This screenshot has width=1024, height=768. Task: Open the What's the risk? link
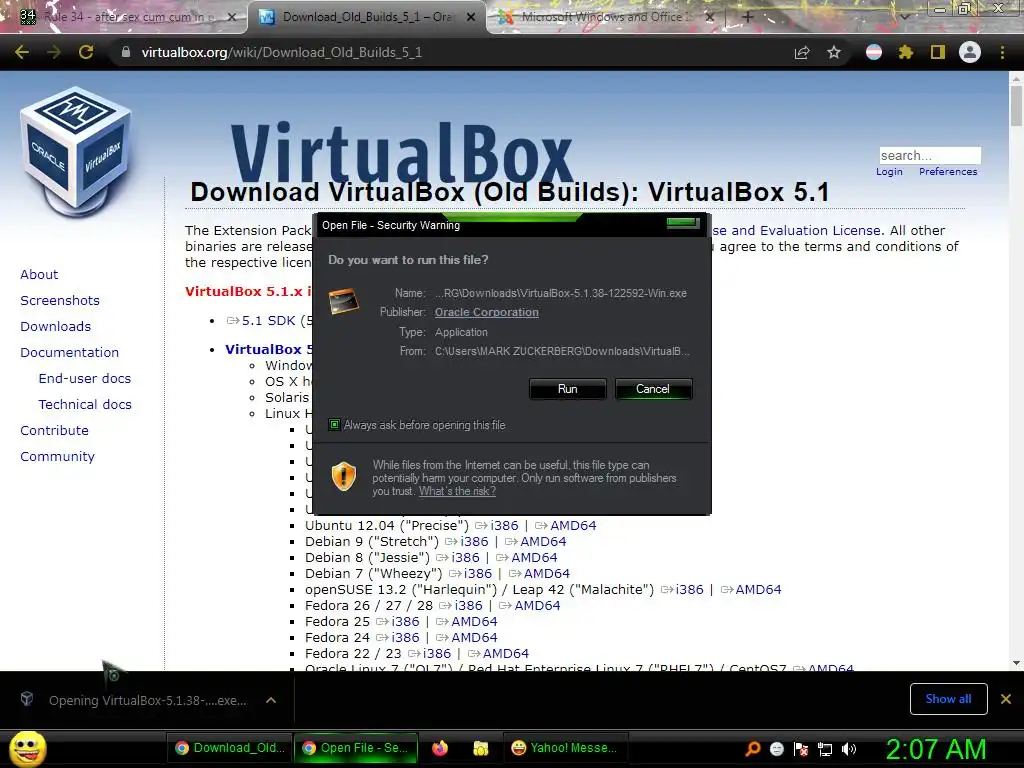tap(457, 491)
